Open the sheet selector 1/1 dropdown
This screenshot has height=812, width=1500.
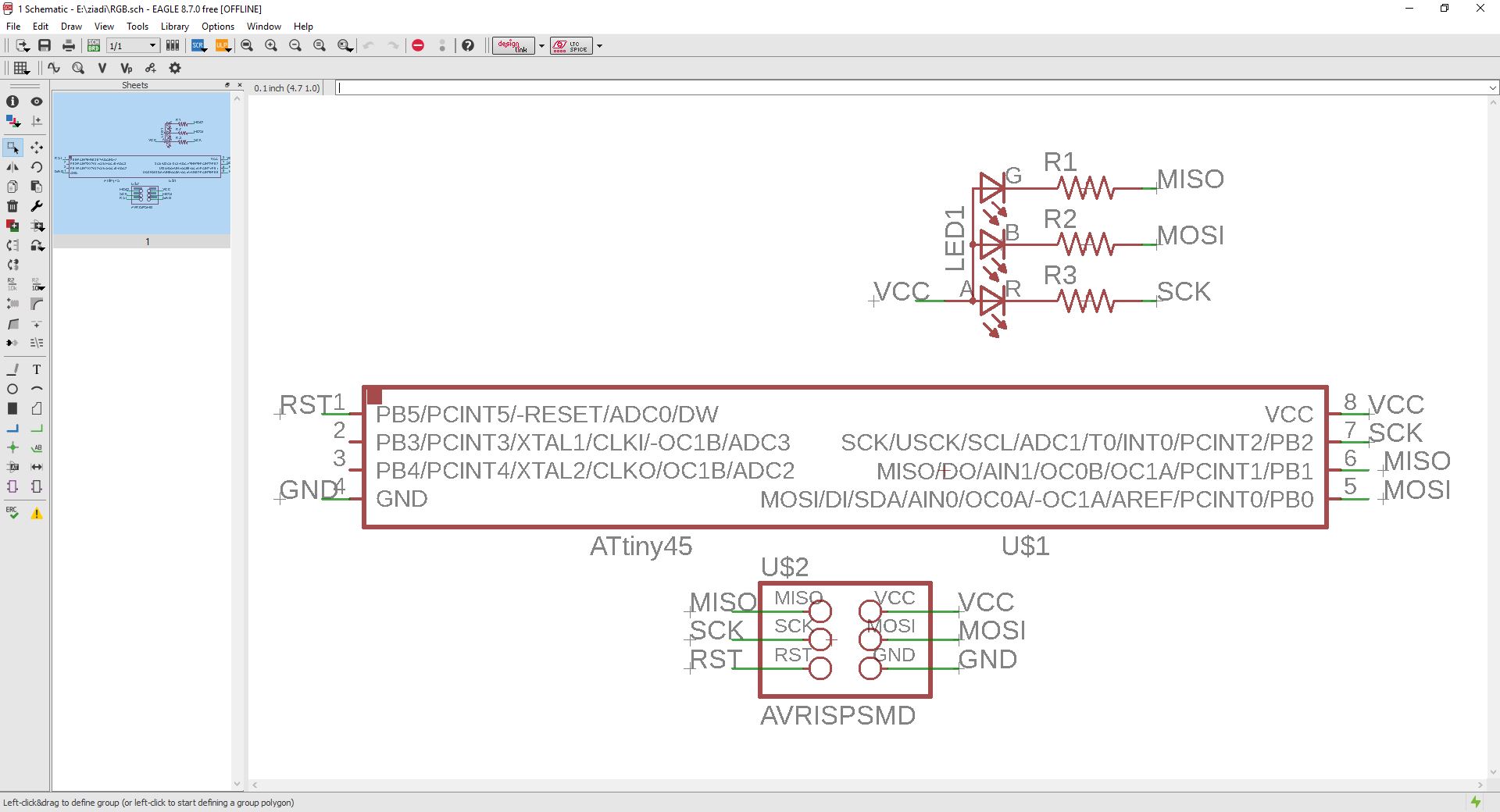[x=133, y=45]
